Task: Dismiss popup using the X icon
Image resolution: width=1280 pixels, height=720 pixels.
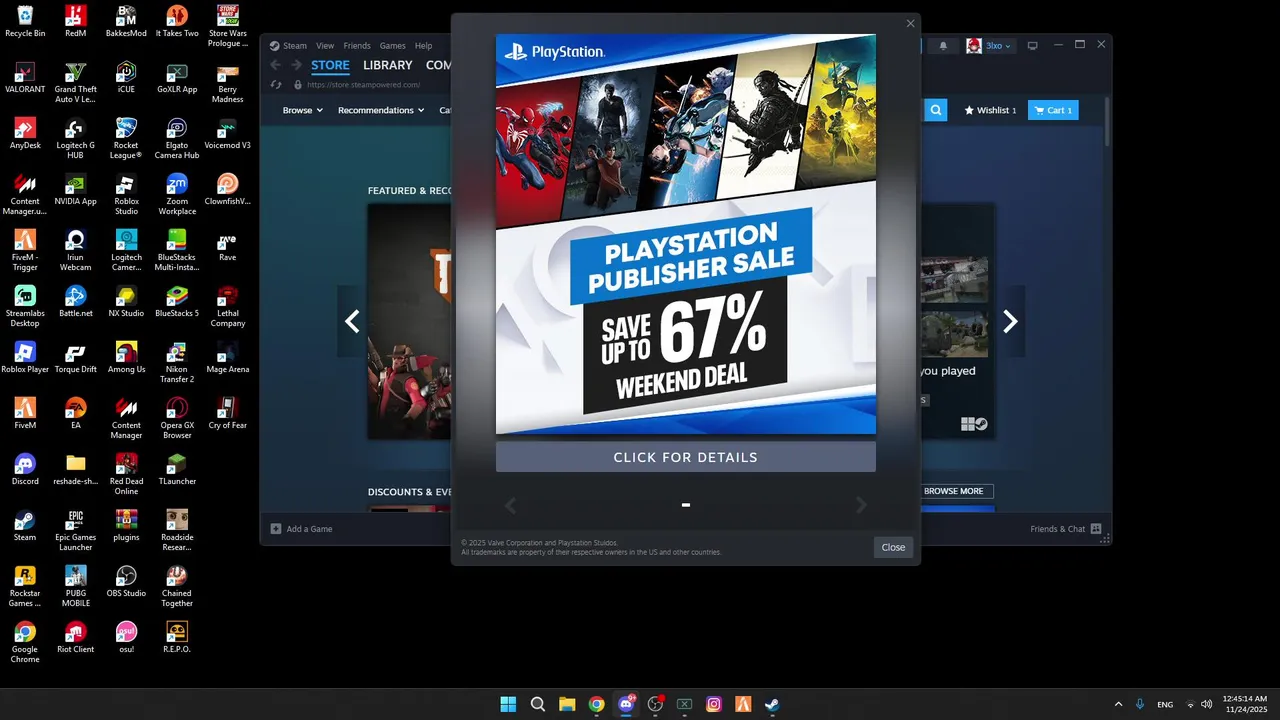Action: (910, 23)
